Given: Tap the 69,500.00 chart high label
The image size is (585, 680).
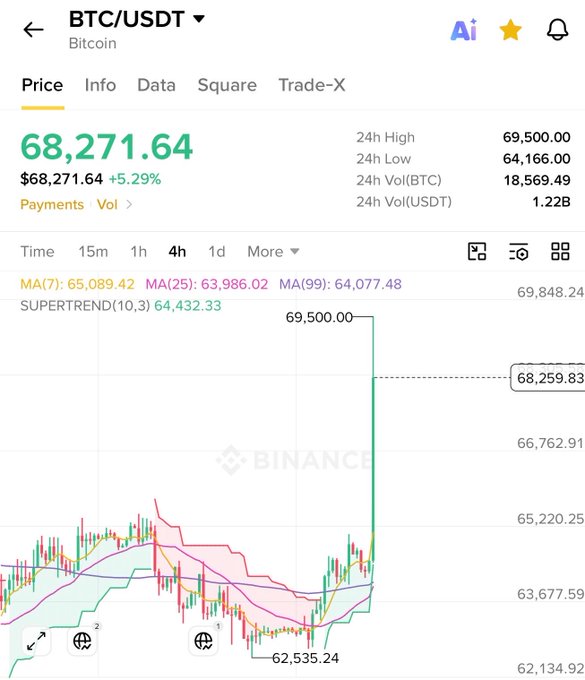Looking at the screenshot, I should click(319, 317).
